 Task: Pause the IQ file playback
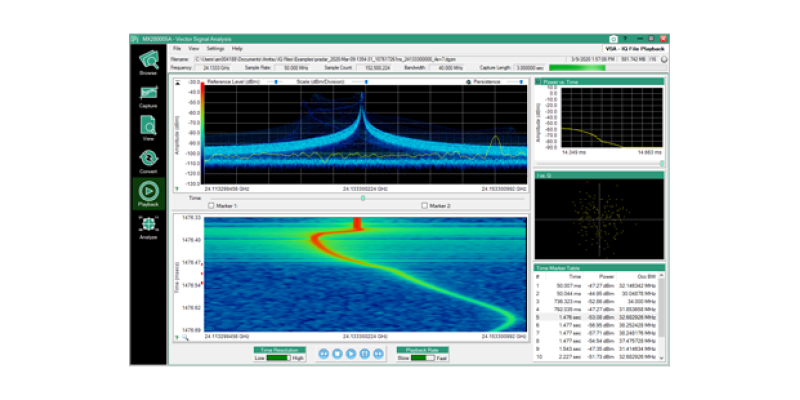(x=365, y=354)
